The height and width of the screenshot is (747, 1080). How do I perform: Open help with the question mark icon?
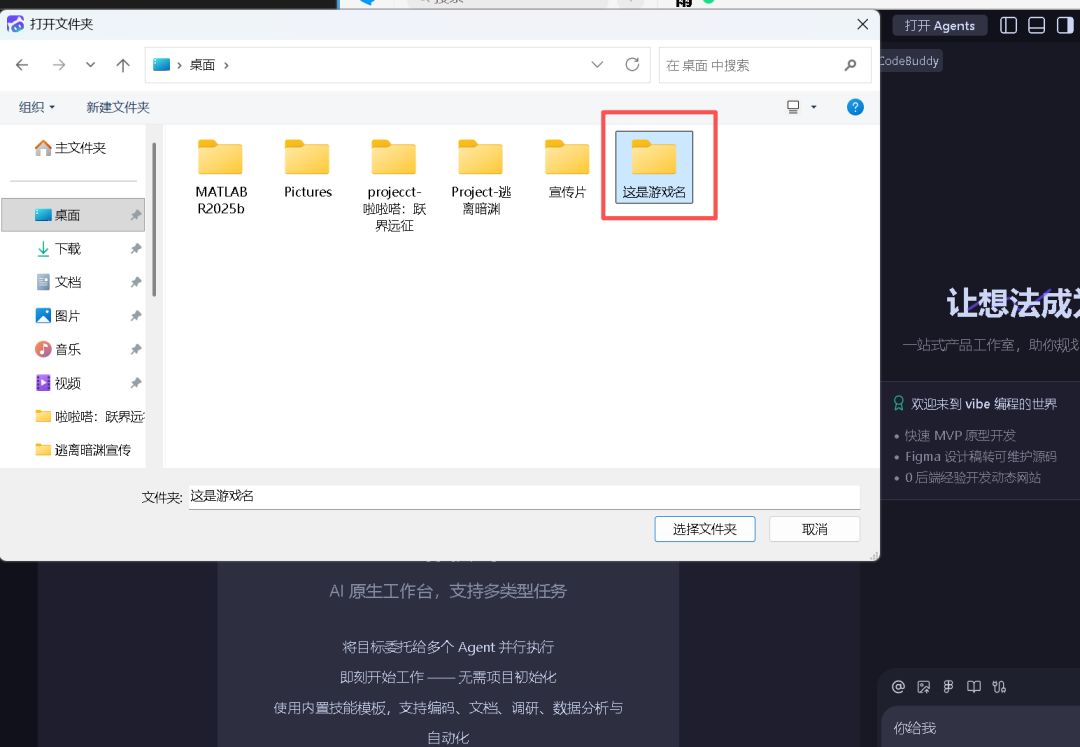coord(855,107)
